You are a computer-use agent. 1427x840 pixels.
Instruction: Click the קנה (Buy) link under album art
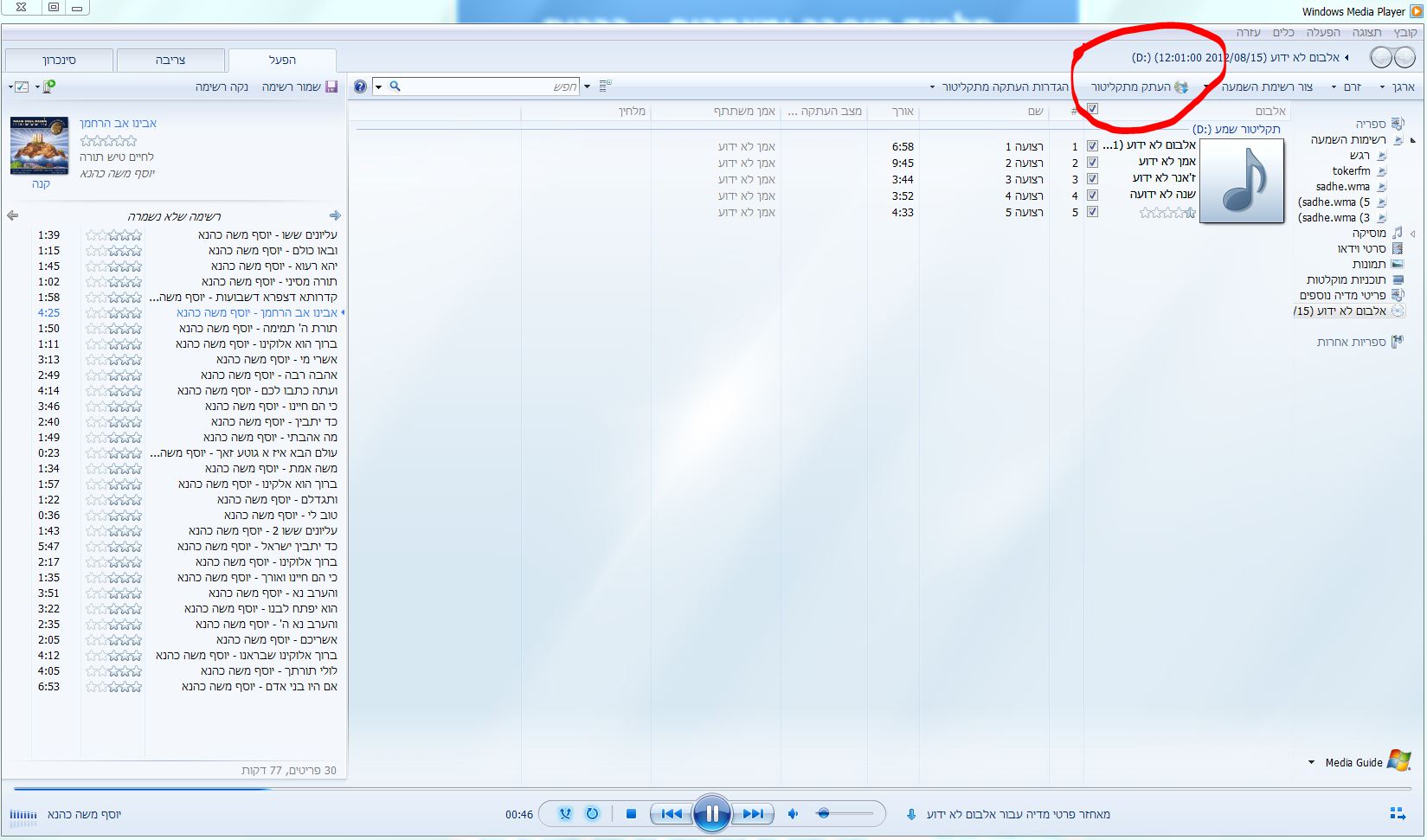pos(41,183)
